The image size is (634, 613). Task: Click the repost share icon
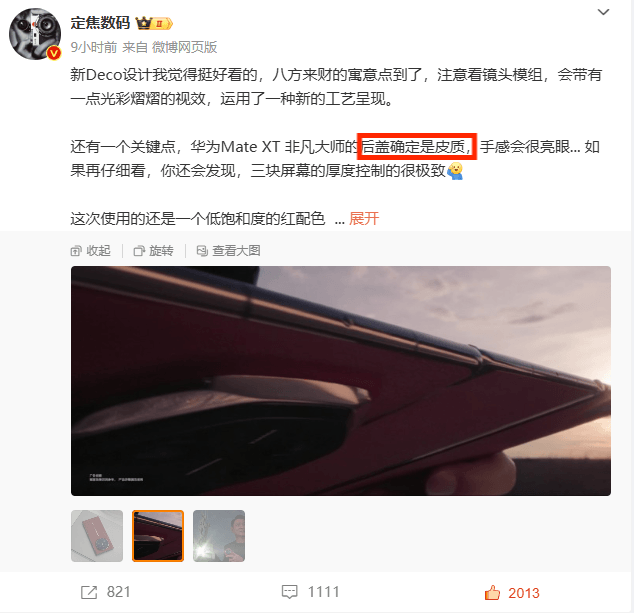point(89,592)
